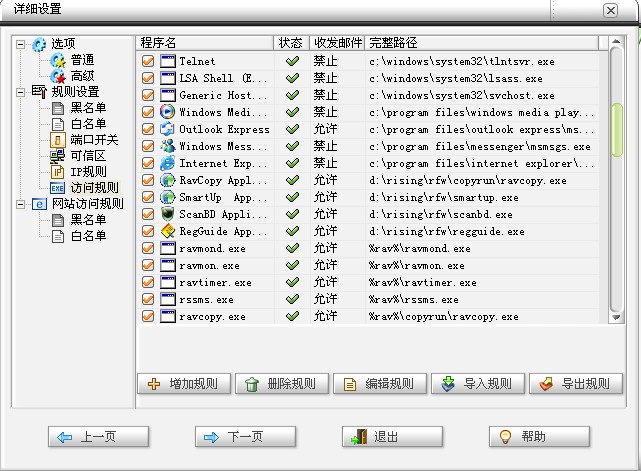Viewport: 641px width, 471px height.
Task: Collapse the 规则设置 tree node
Action: [20, 92]
